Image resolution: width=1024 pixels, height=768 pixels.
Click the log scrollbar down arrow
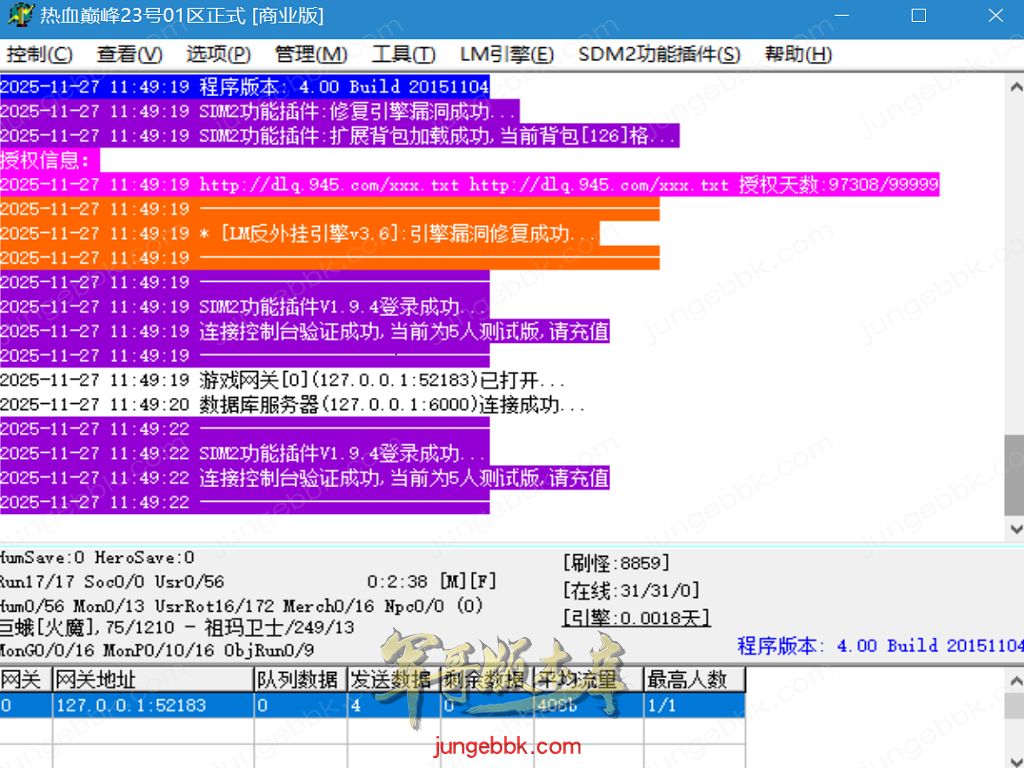tap(1014, 529)
